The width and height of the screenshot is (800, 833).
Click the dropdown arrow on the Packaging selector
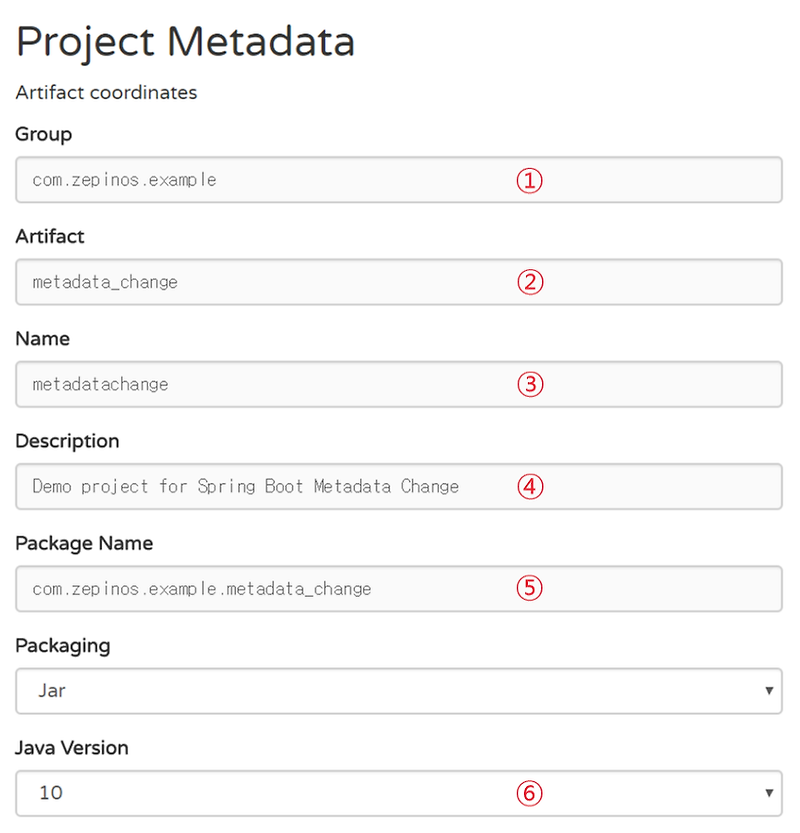(771, 691)
